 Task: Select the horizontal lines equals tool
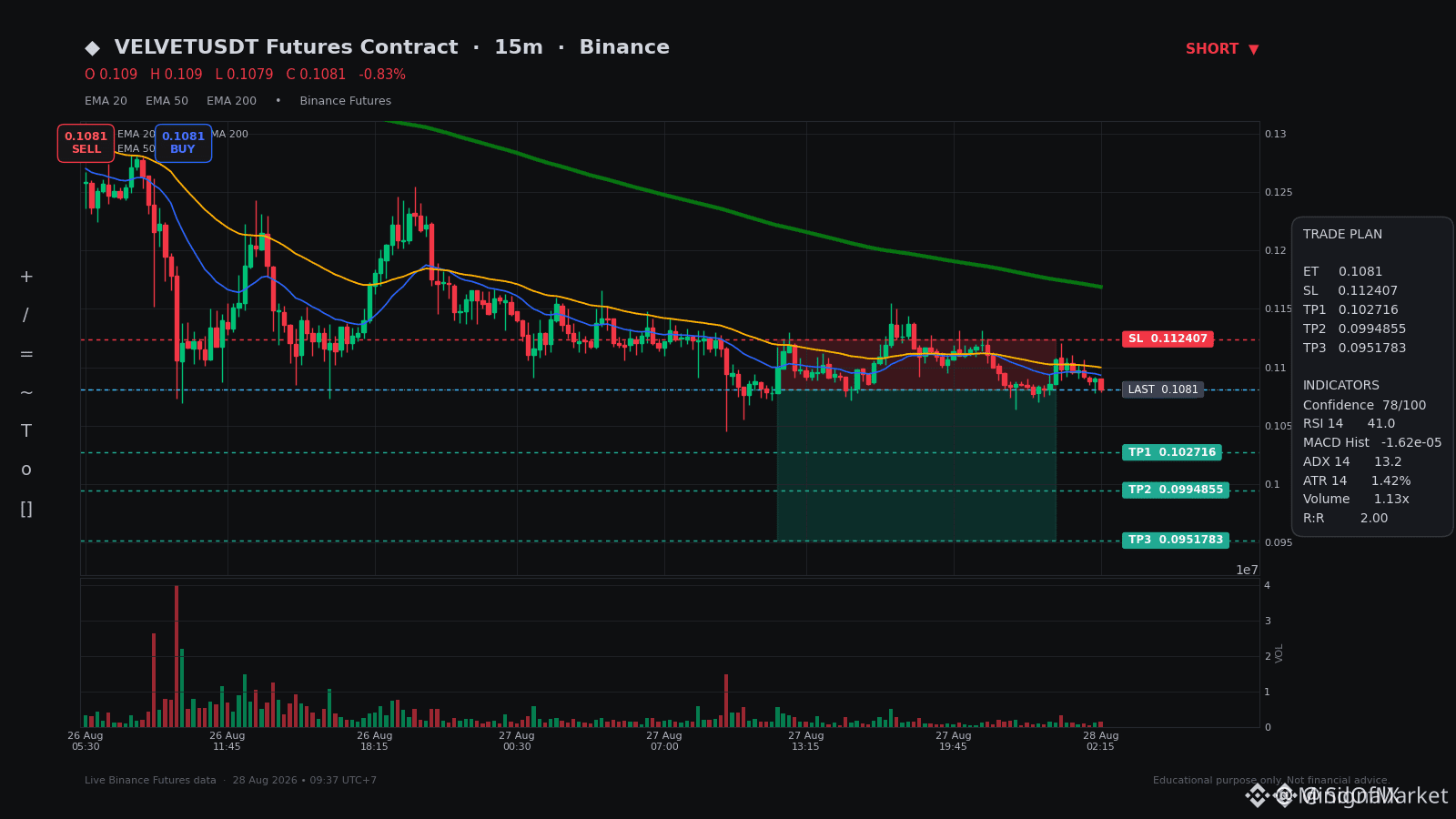click(26, 354)
